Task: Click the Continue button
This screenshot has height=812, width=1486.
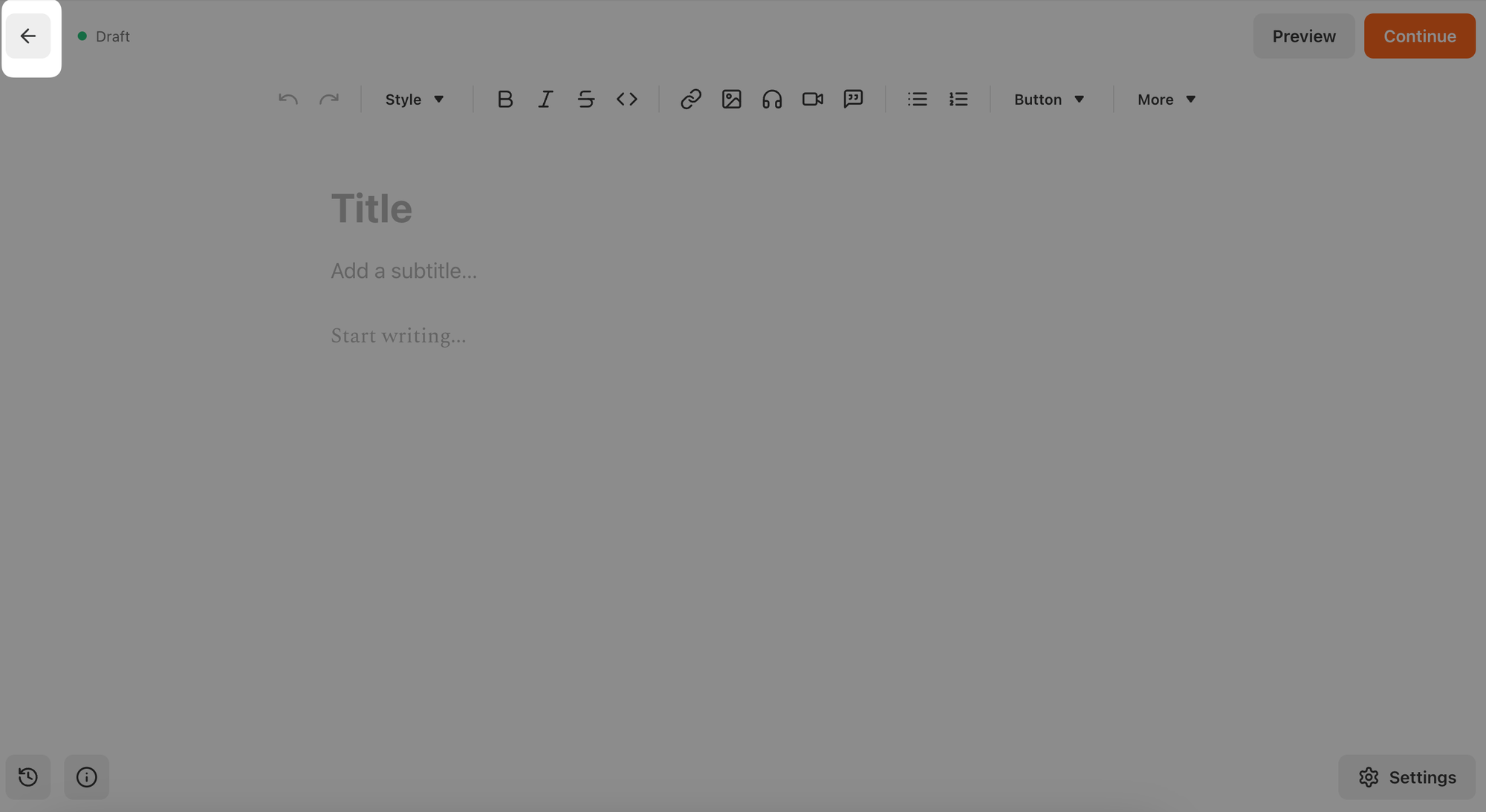Action: coord(1420,36)
